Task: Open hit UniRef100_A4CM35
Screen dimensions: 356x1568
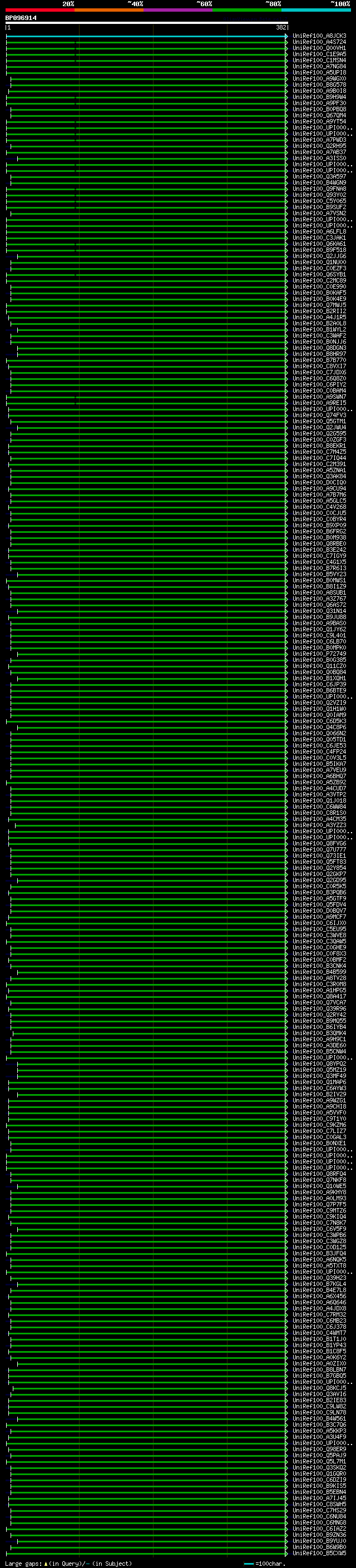Action: point(319,819)
